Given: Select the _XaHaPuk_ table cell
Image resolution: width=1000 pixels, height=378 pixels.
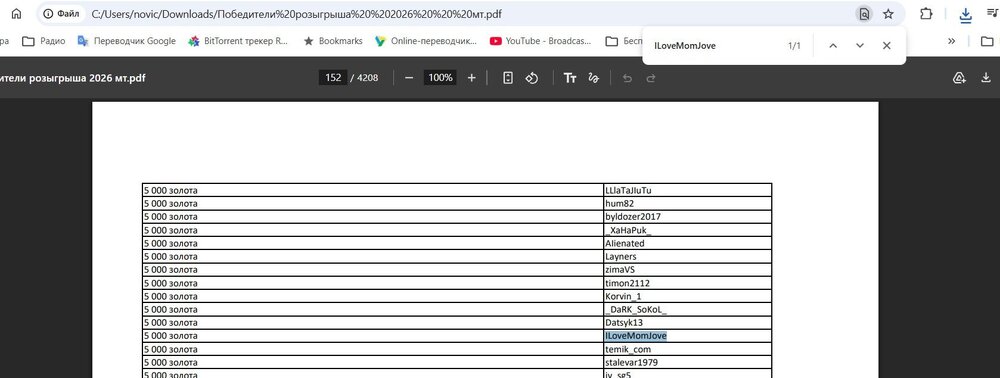Looking at the screenshot, I should pos(688,230).
